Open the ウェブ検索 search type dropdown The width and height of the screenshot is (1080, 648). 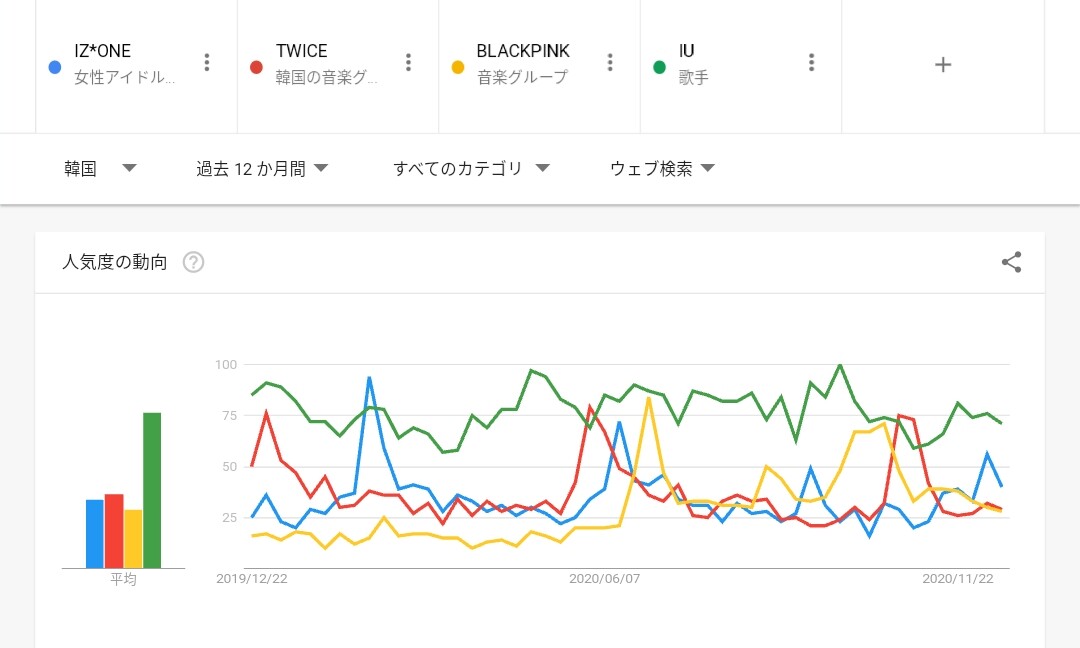[662, 169]
